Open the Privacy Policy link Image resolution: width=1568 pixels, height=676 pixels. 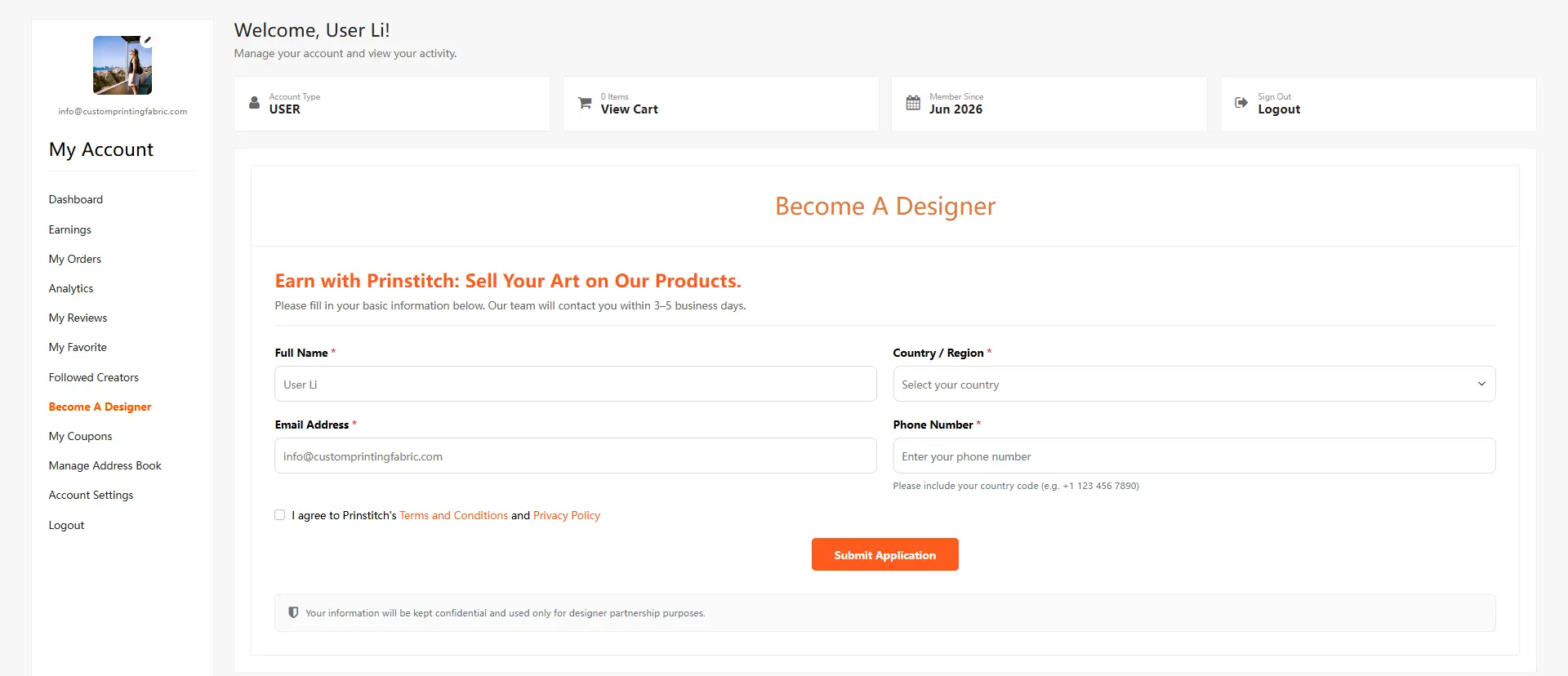(x=567, y=515)
